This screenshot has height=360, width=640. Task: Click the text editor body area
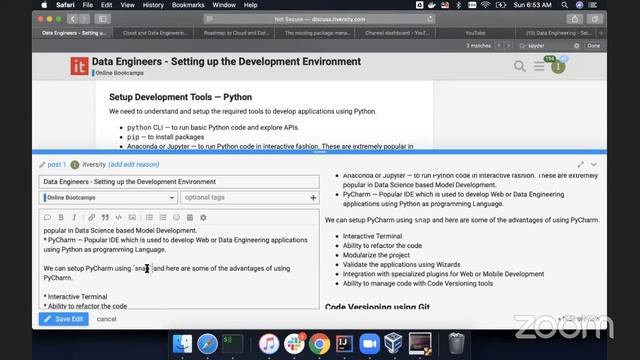pyautogui.click(x=179, y=267)
